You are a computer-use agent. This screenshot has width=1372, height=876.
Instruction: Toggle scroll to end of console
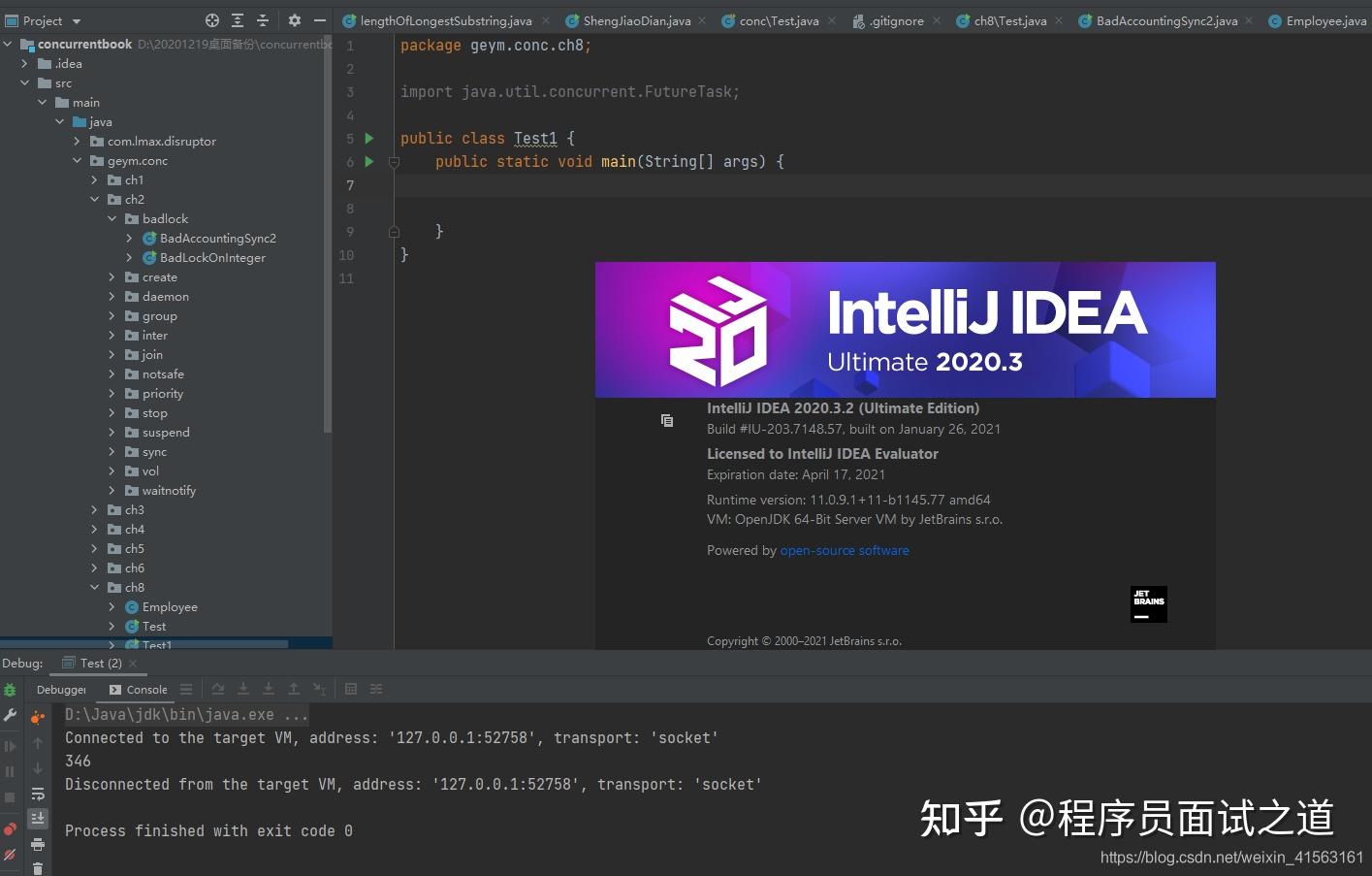[x=38, y=819]
